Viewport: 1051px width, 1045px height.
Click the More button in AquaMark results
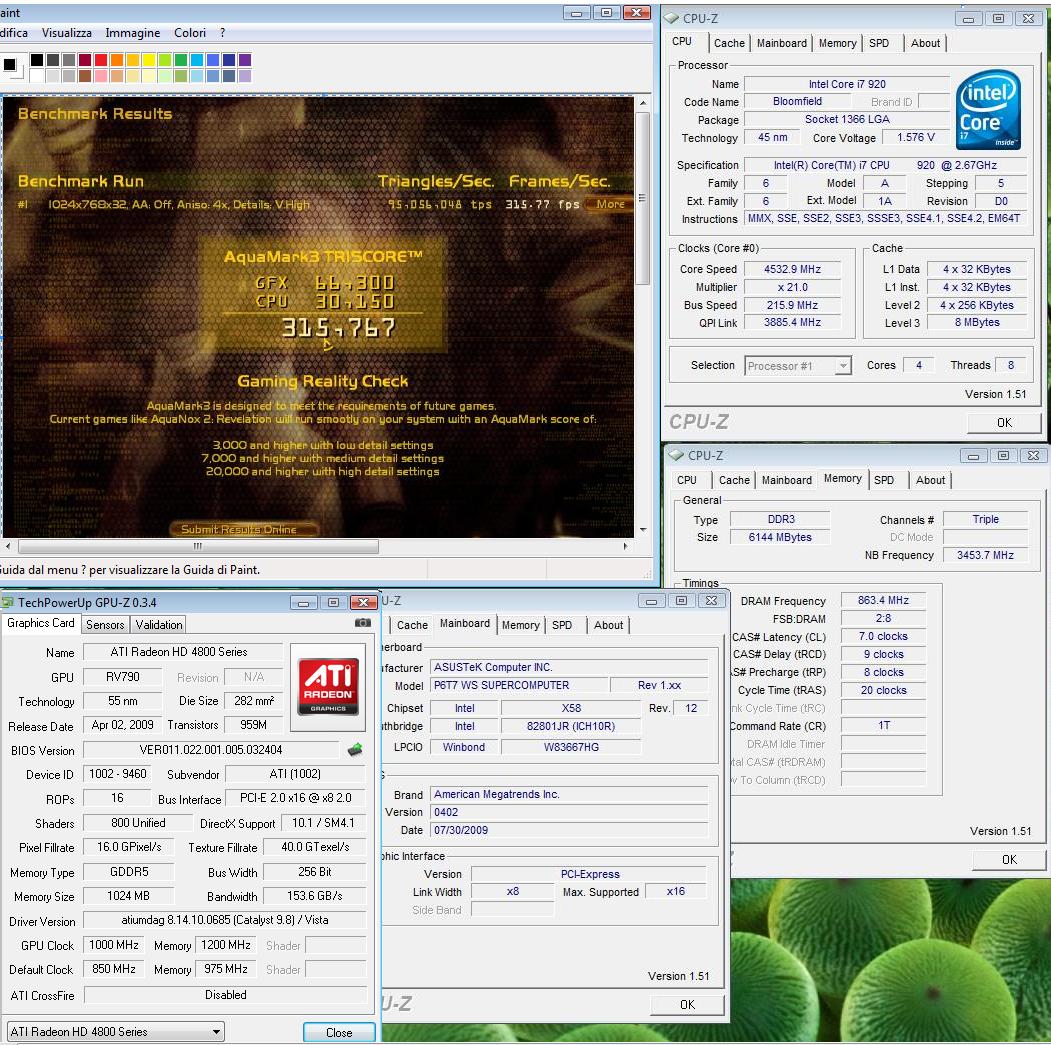609,204
